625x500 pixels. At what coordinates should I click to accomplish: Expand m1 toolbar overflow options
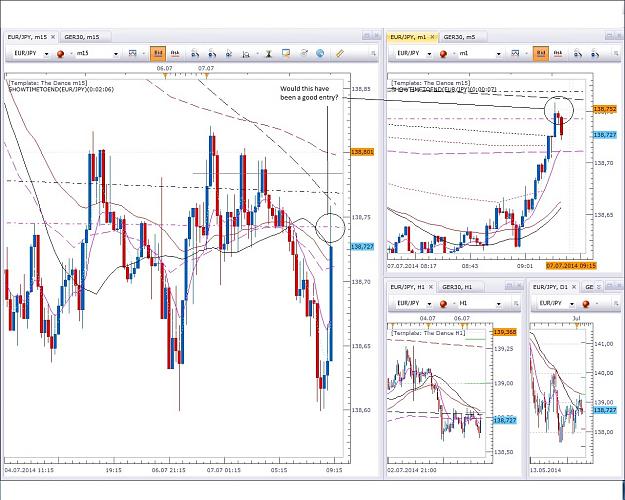coord(617,53)
